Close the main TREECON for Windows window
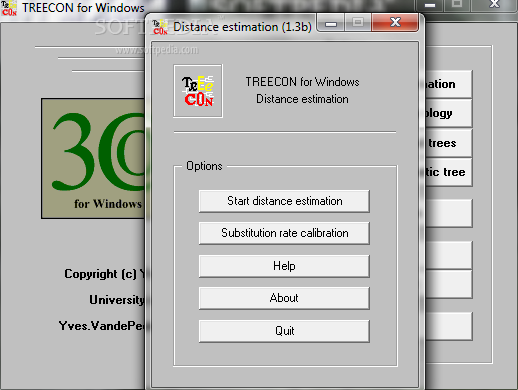This screenshot has height=390, width=518. pos(494,5)
